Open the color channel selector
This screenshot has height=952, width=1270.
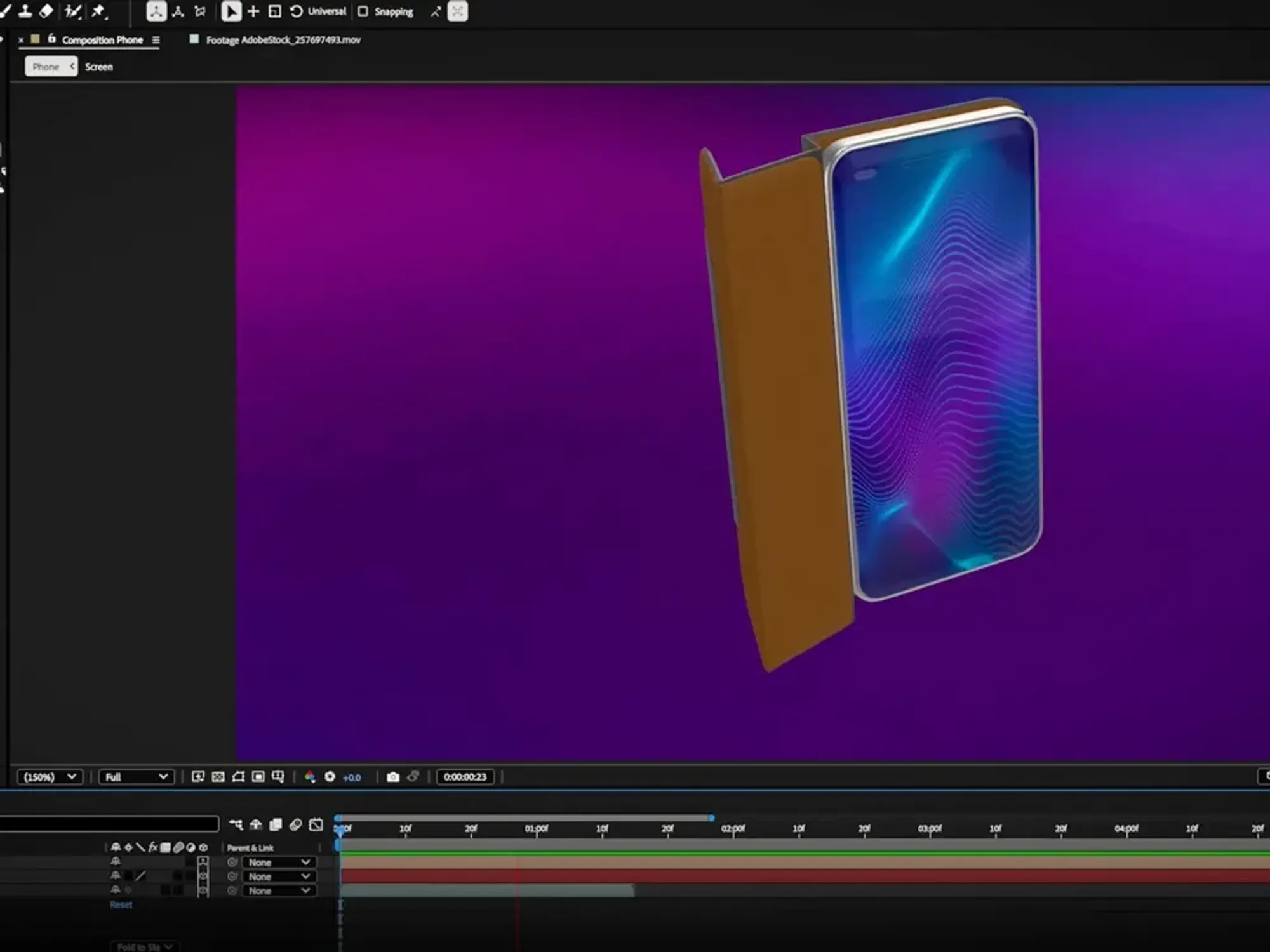[310, 777]
